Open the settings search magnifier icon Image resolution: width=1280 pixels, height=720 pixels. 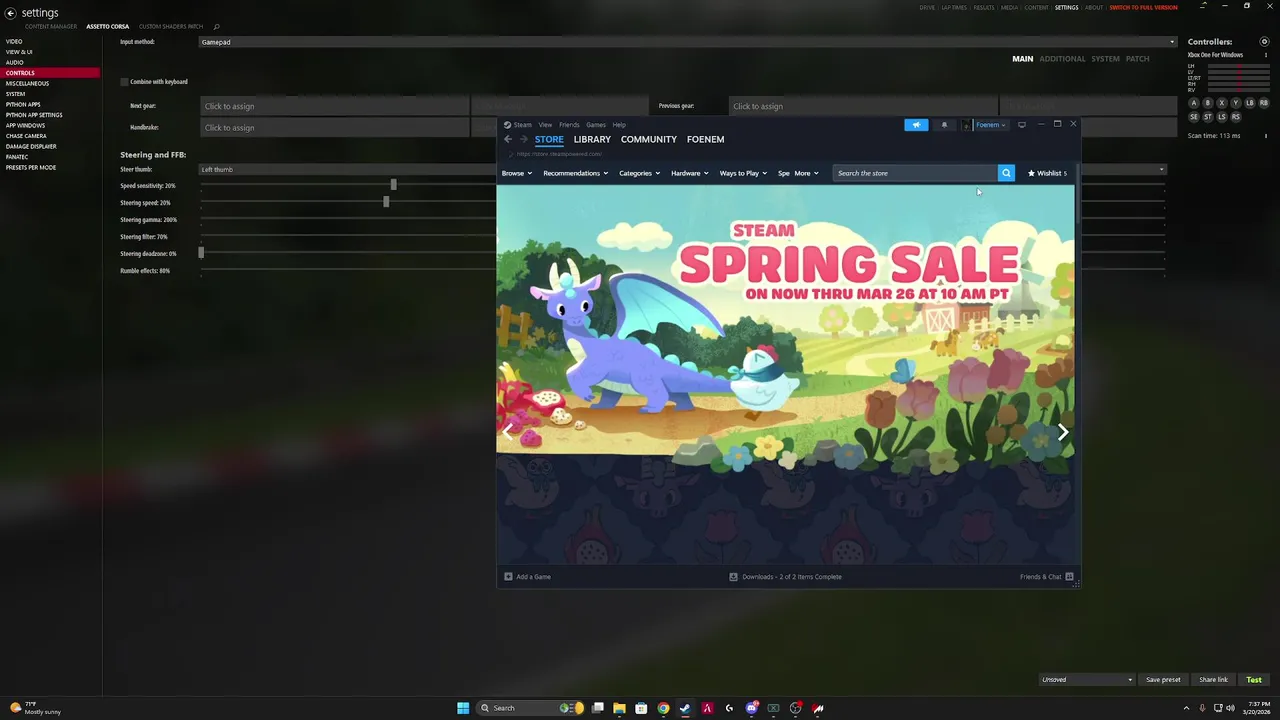(x=217, y=26)
